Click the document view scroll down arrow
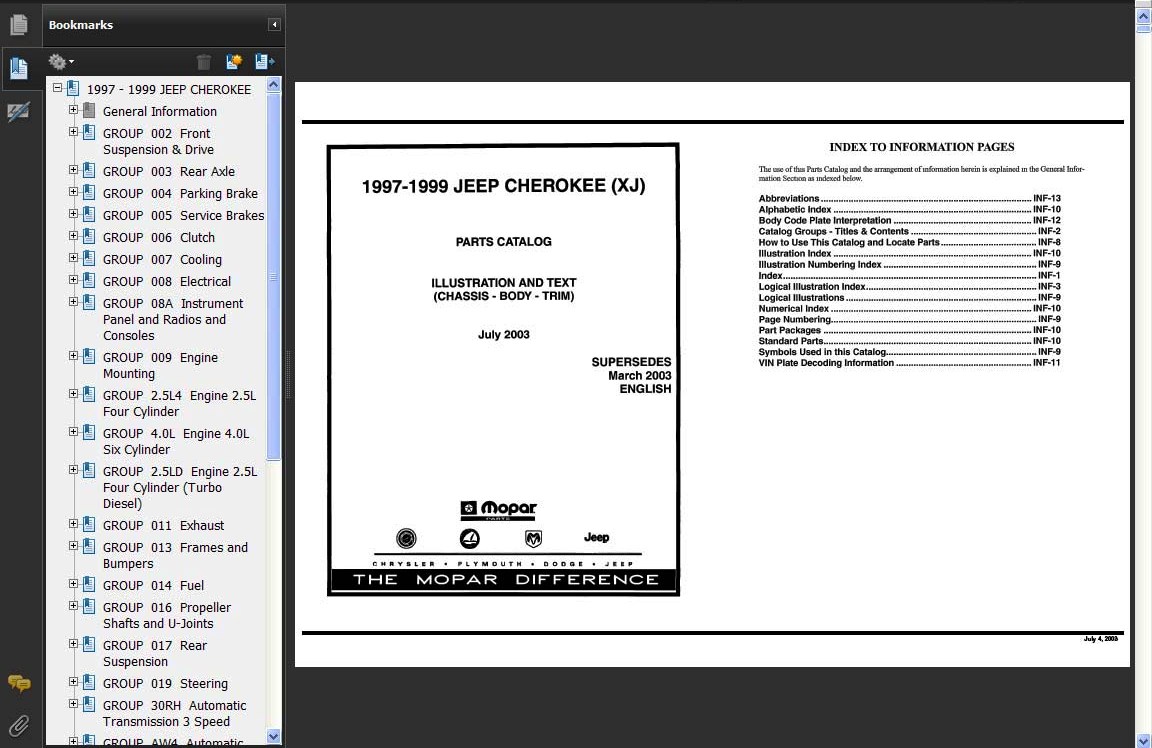Screen dimensions: 1152x748 (x=1143, y=741)
